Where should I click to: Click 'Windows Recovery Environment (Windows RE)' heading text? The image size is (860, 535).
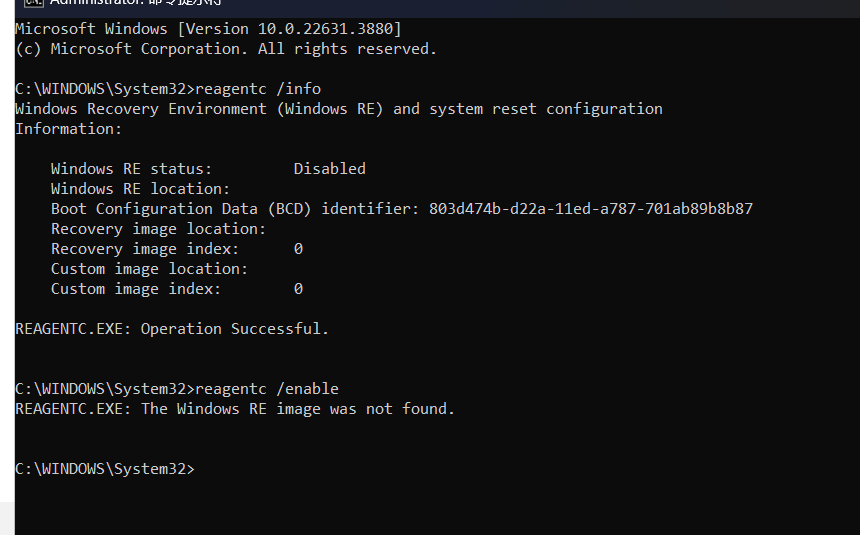(199, 109)
